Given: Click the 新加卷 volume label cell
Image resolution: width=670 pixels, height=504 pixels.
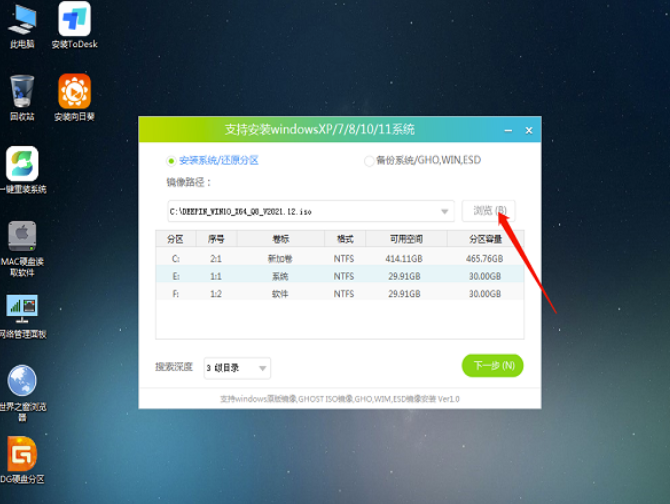Looking at the screenshot, I should click(x=280, y=258).
